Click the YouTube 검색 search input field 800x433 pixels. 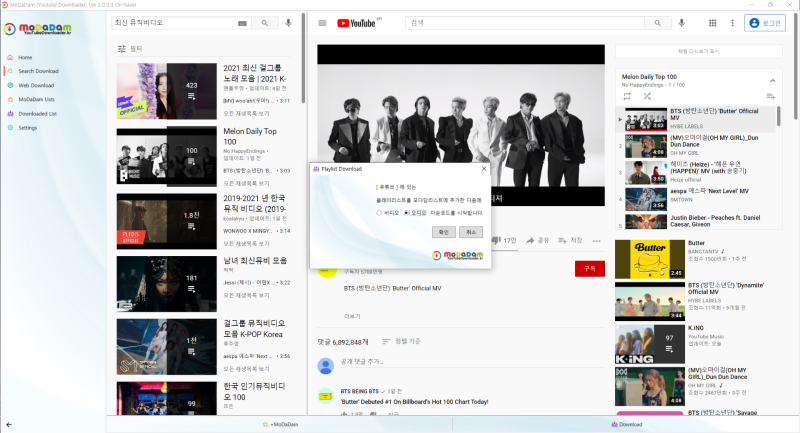(526, 23)
